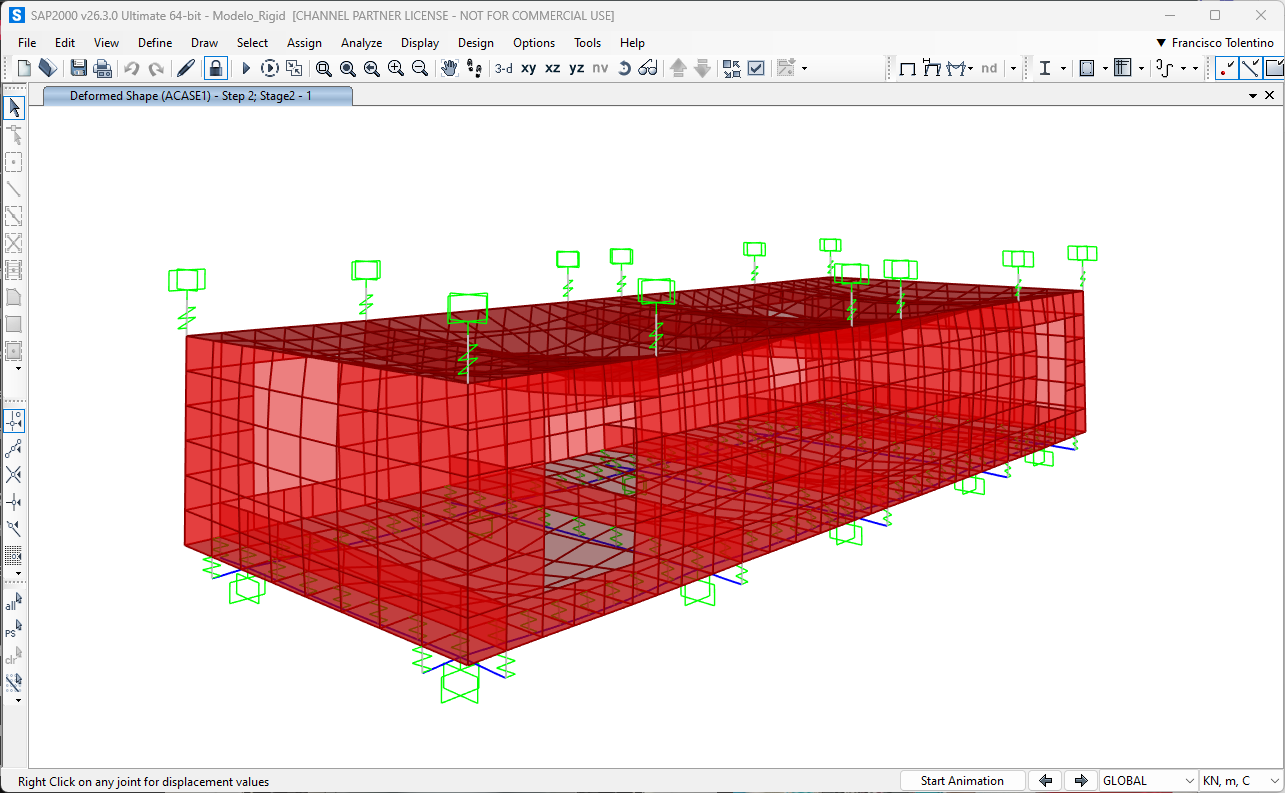Activate the Pan tool

coord(448,67)
